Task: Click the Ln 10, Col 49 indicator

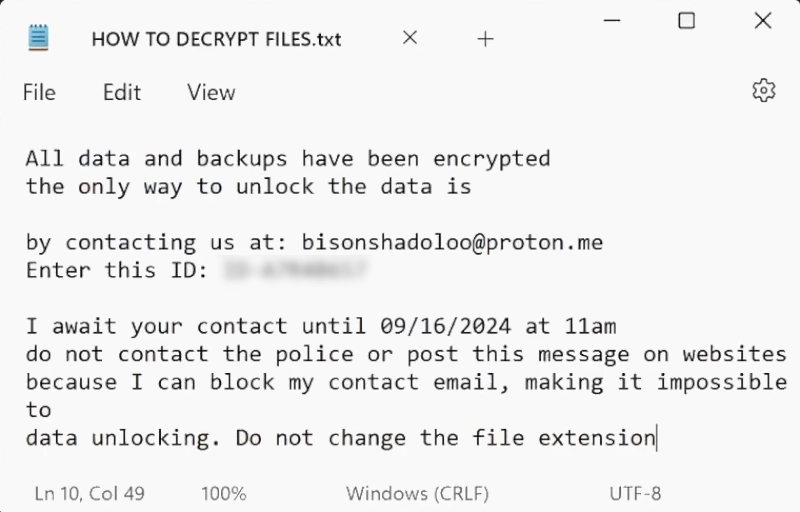Action: coord(90,493)
